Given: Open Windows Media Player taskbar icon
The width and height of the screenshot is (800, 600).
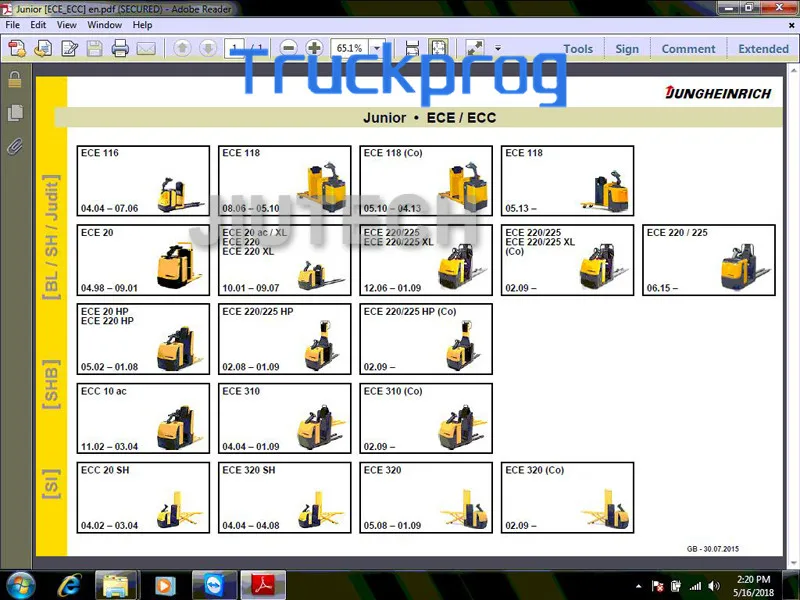Looking at the screenshot, I should point(164,586).
